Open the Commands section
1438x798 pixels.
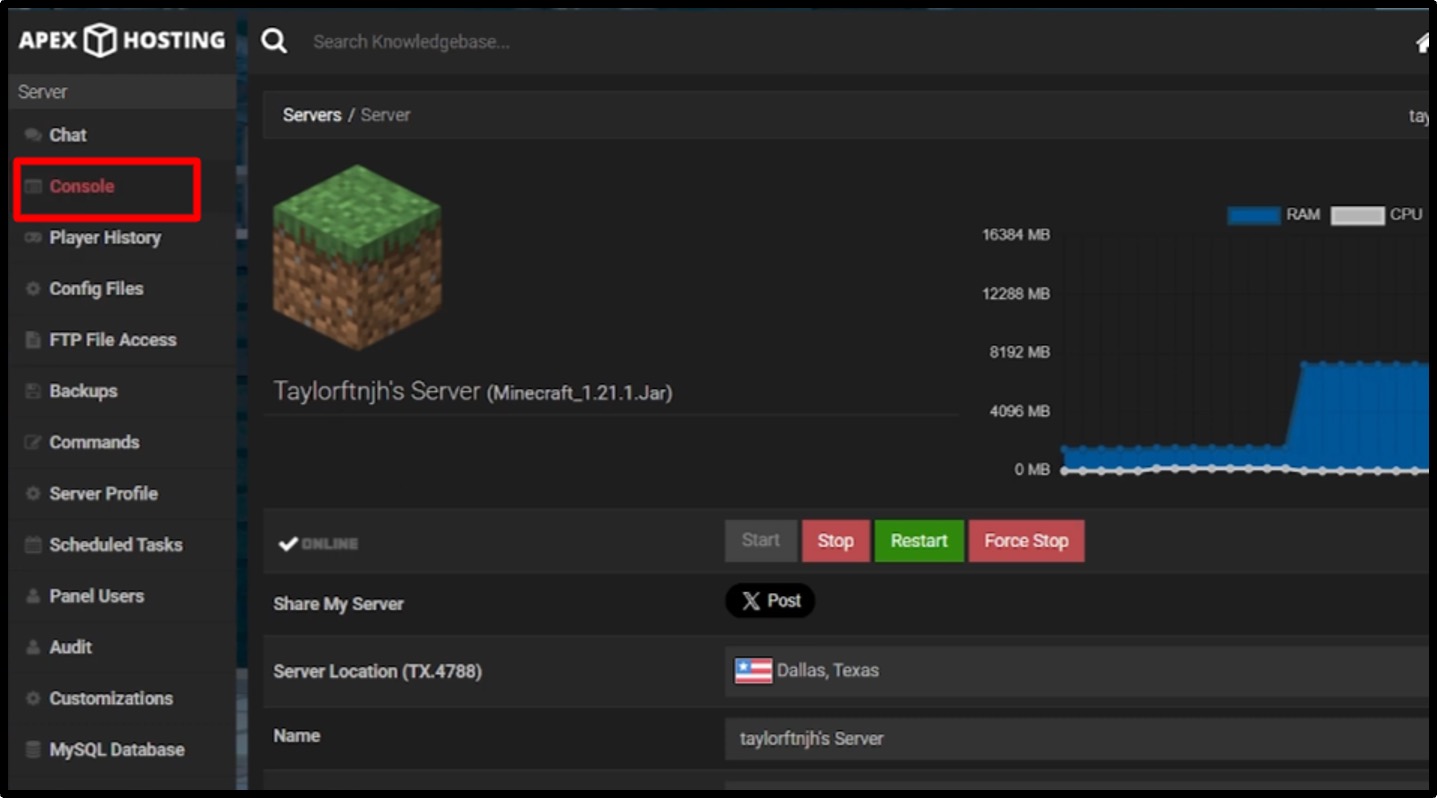pyautogui.click(x=94, y=442)
